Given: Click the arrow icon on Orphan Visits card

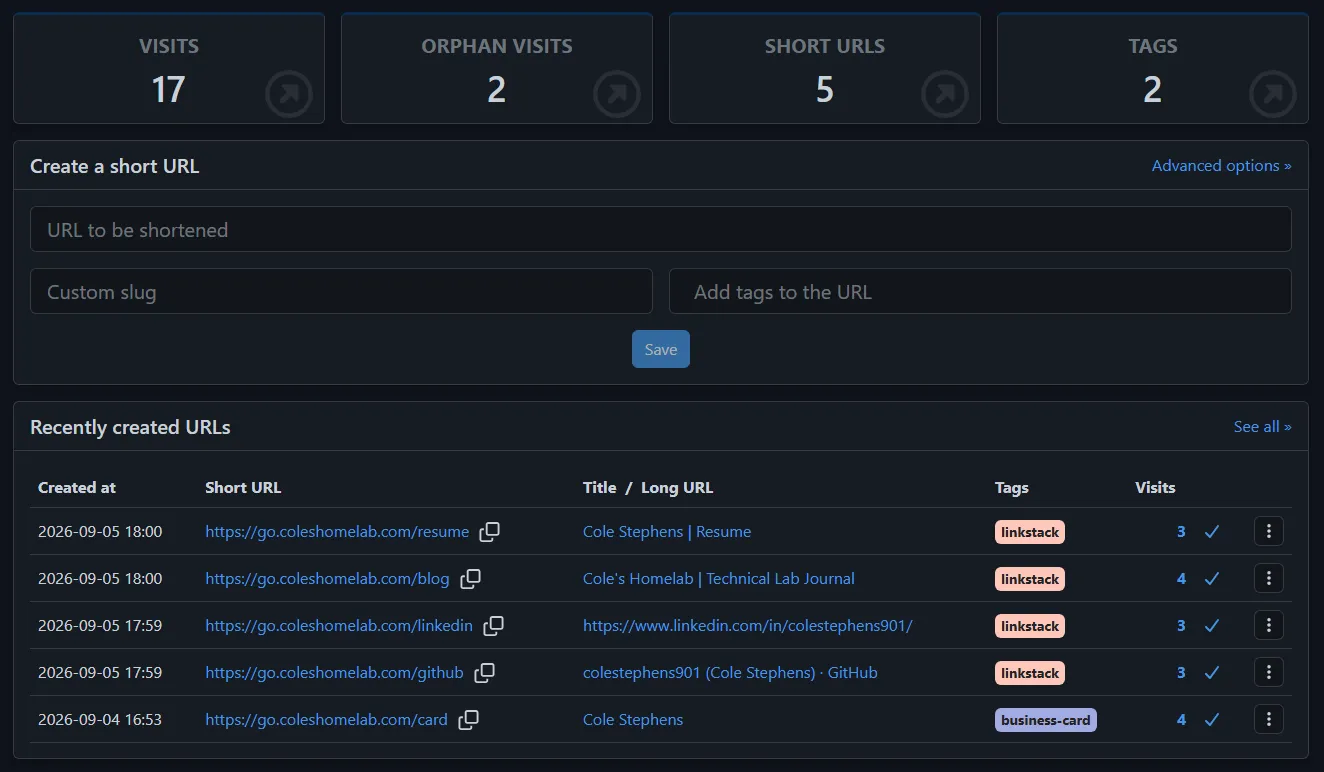Looking at the screenshot, I should click(616, 95).
